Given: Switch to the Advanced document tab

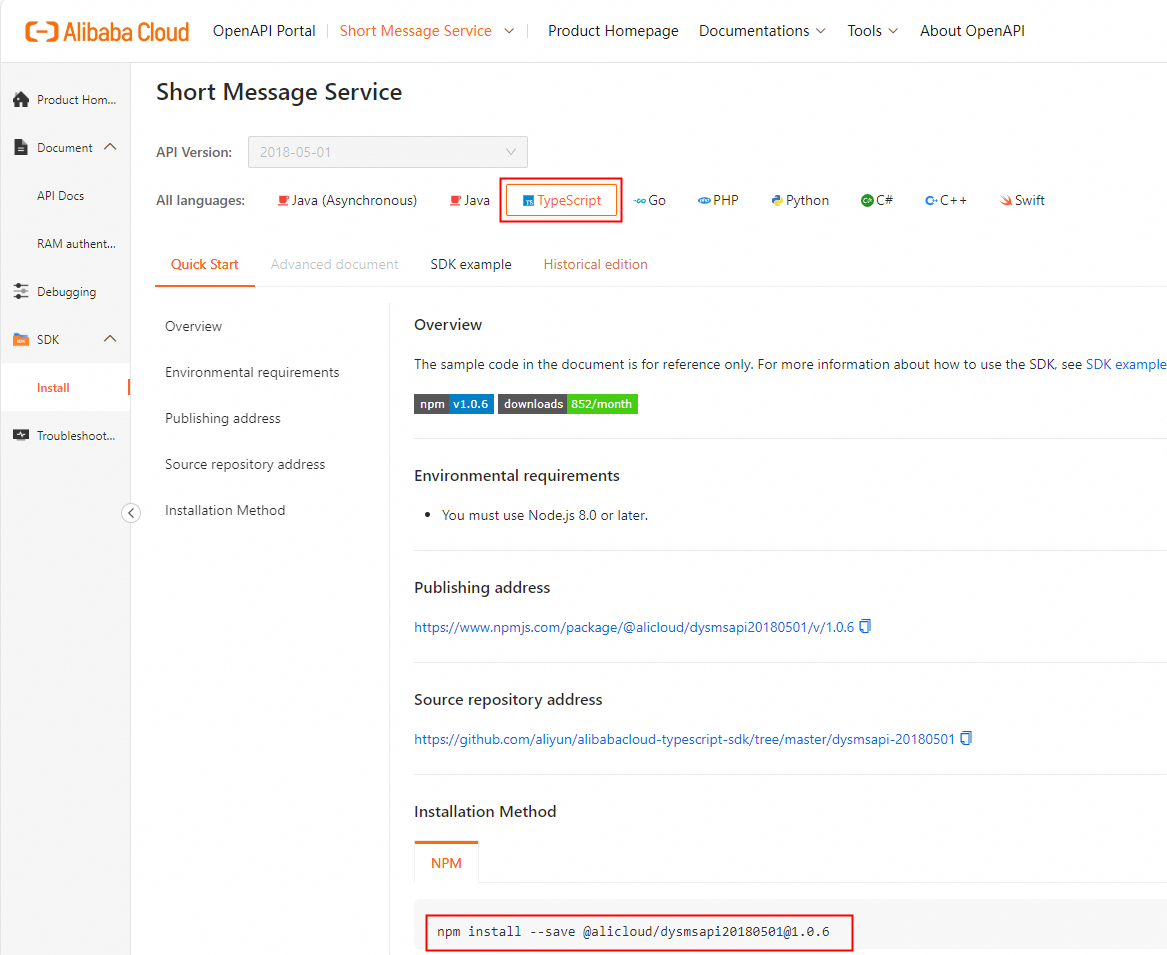Looking at the screenshot, I should (x=334, y=264).
